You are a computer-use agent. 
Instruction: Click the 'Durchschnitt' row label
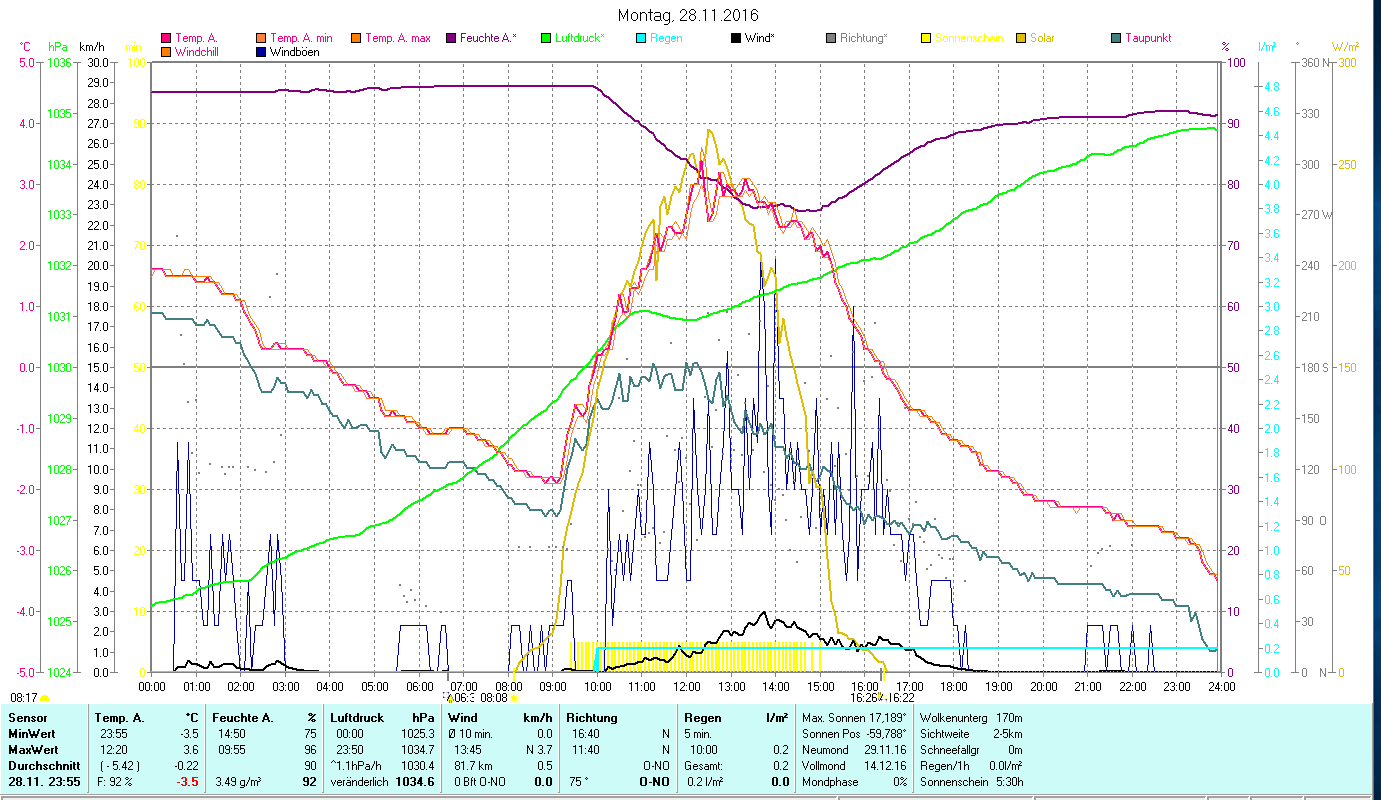[42, 766]
